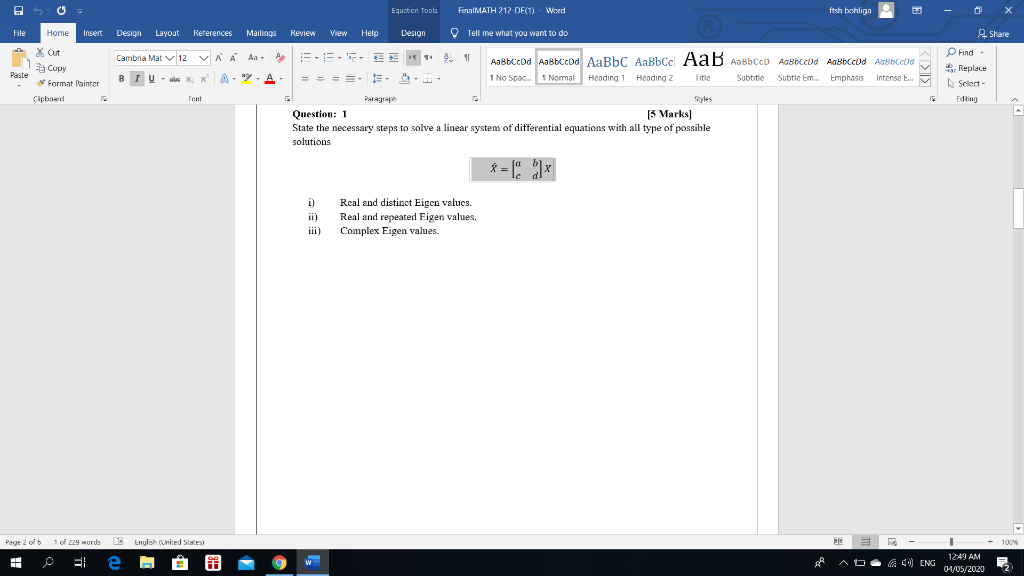
Task: Apply subscript to selected text
Action: 189,78
